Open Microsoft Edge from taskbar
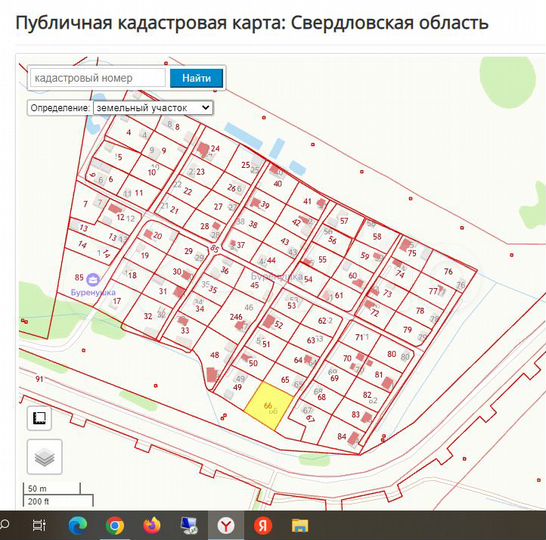This screenshot has width=546, height=540. pos(78,525)
